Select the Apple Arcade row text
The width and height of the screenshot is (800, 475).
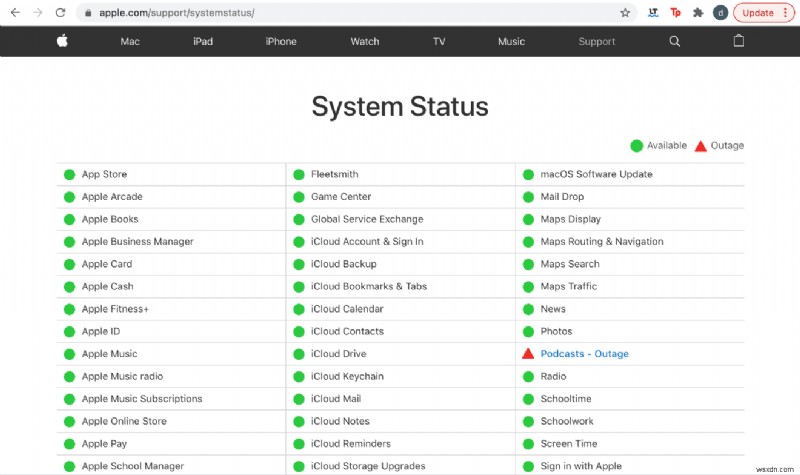112,196
